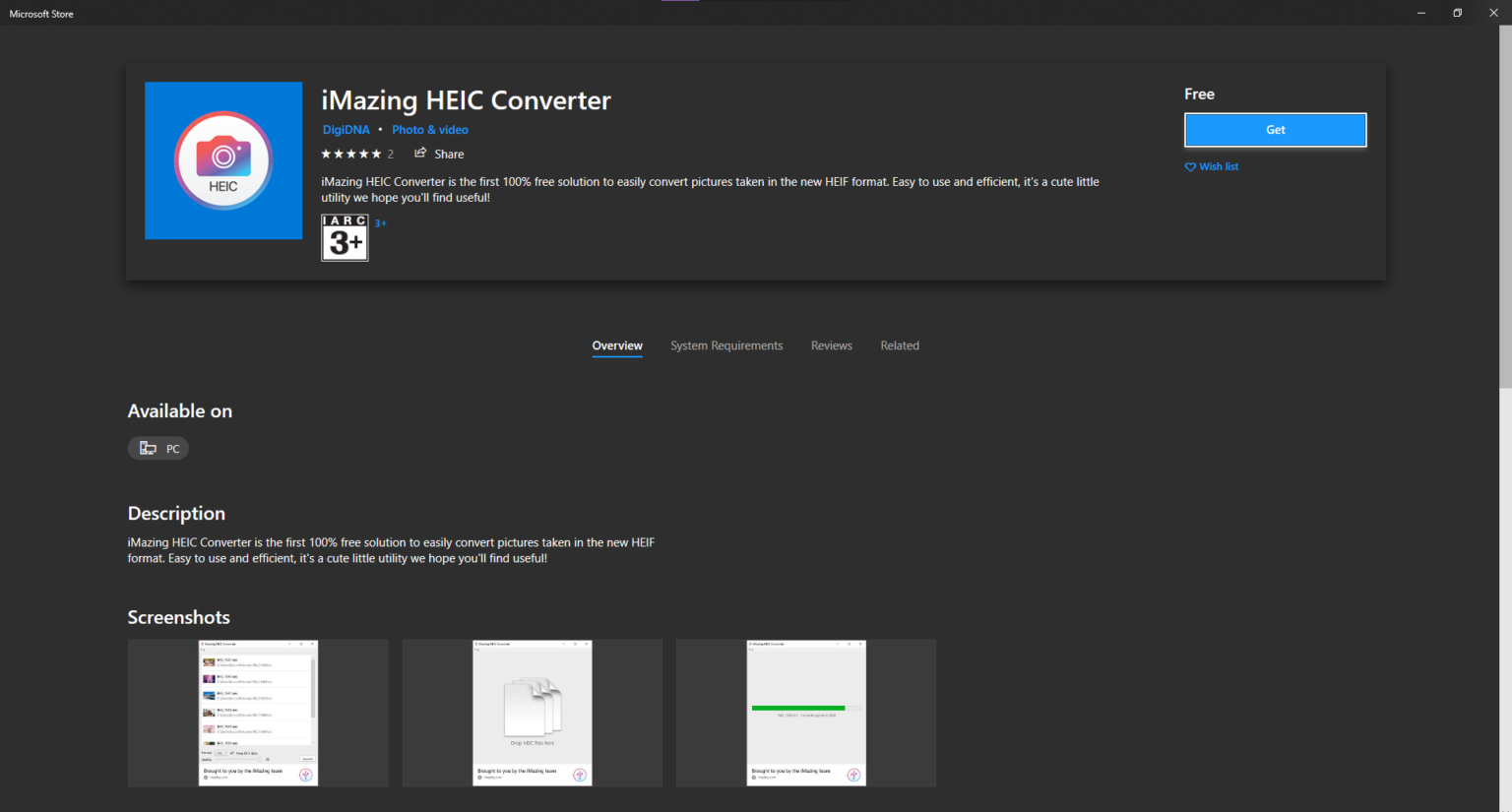Open the DigiDNA publisher link

point(346,129)
